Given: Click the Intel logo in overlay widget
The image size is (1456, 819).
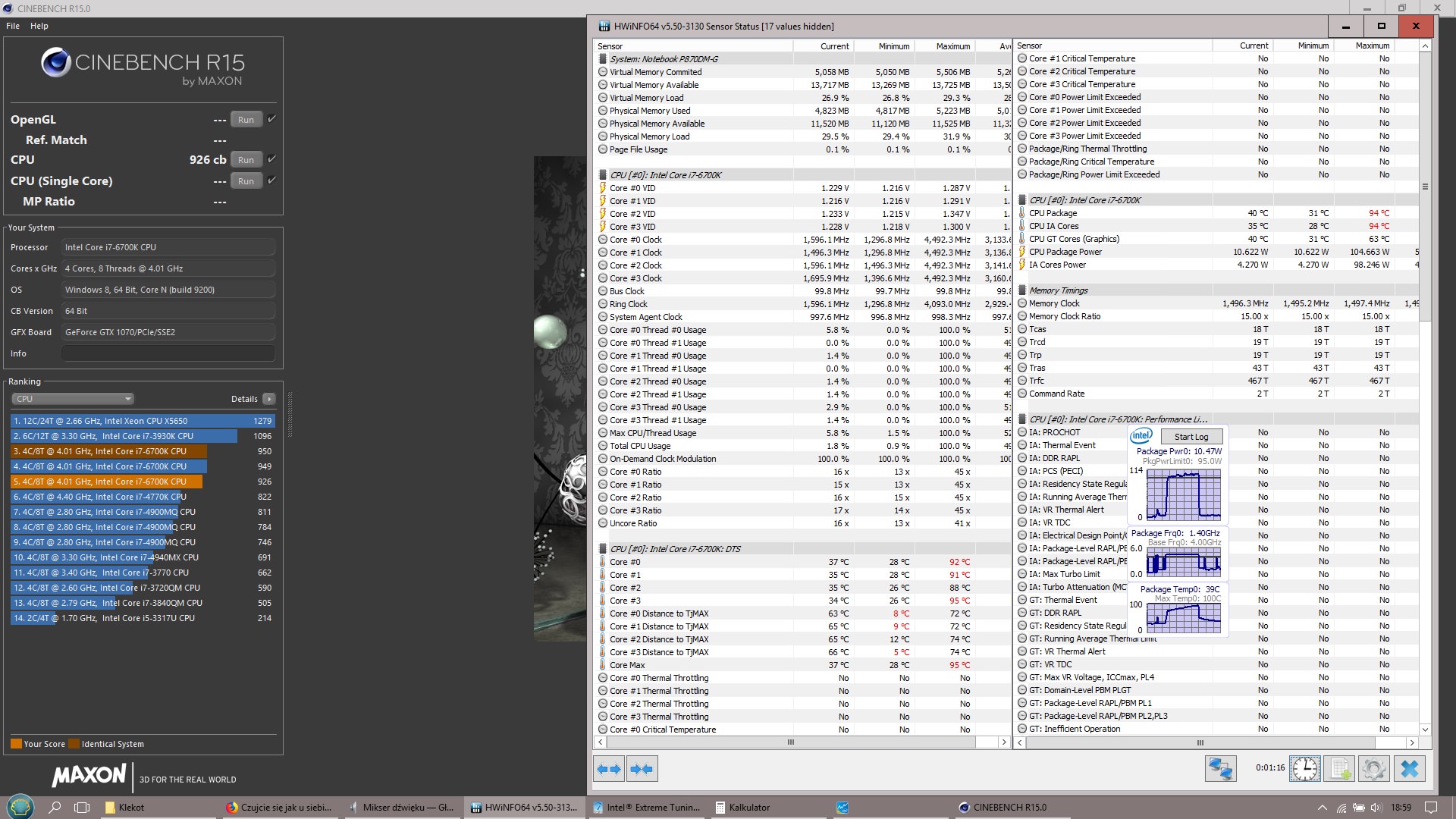Looking at the screenshot, I should tap(1141, 436).
